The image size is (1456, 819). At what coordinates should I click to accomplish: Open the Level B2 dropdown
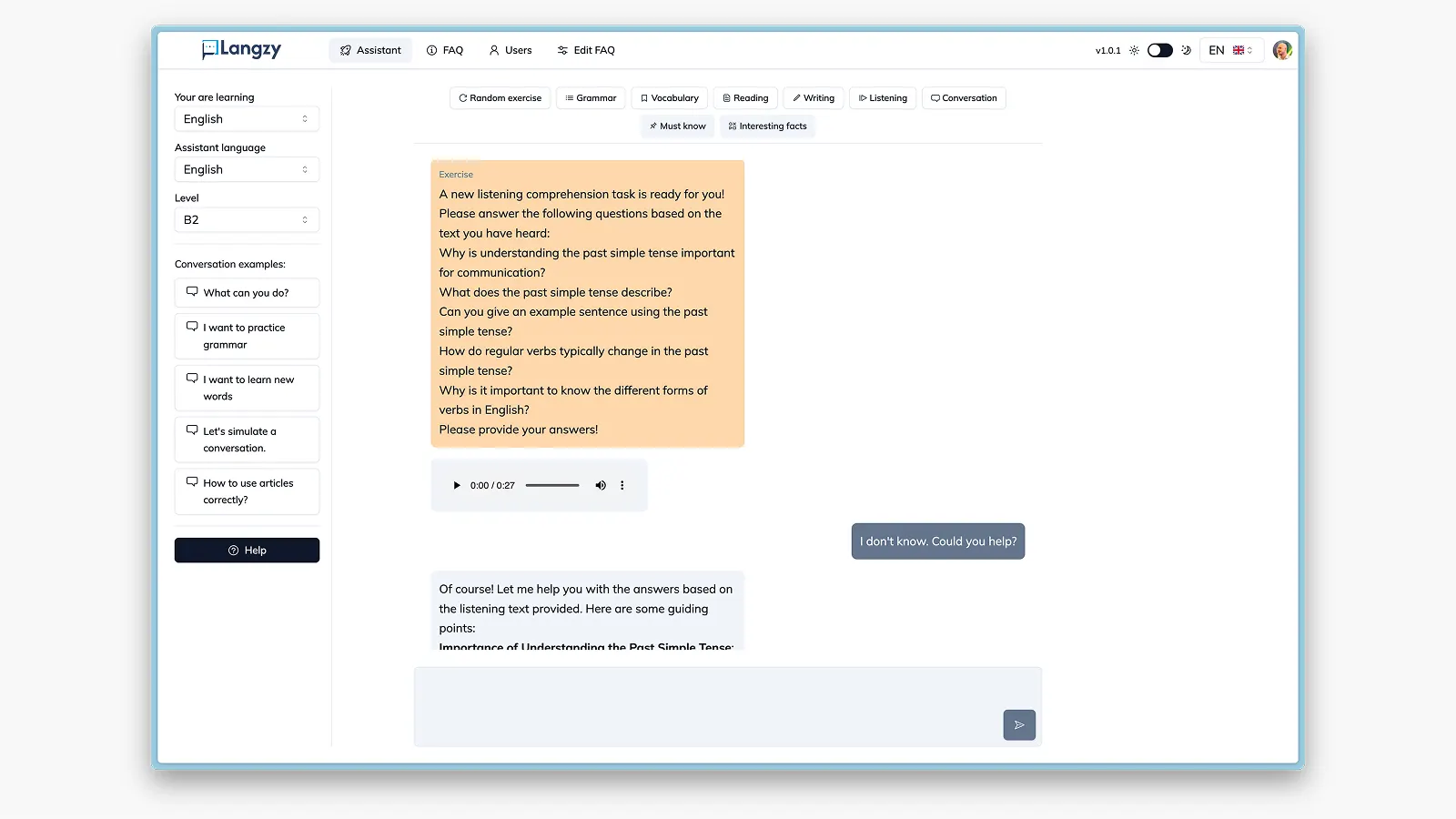coord(247,219)
